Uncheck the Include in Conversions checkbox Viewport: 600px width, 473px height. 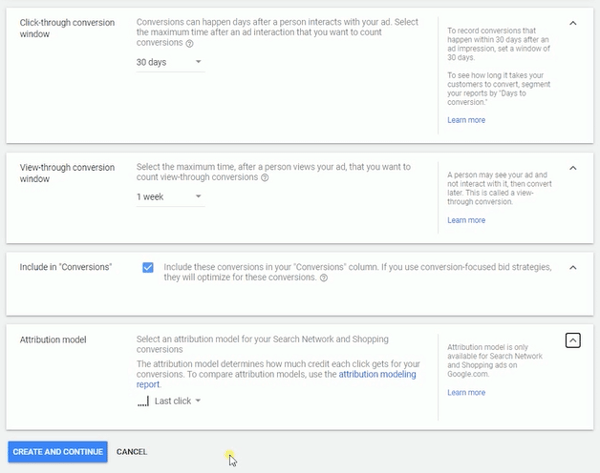[148, 267]
